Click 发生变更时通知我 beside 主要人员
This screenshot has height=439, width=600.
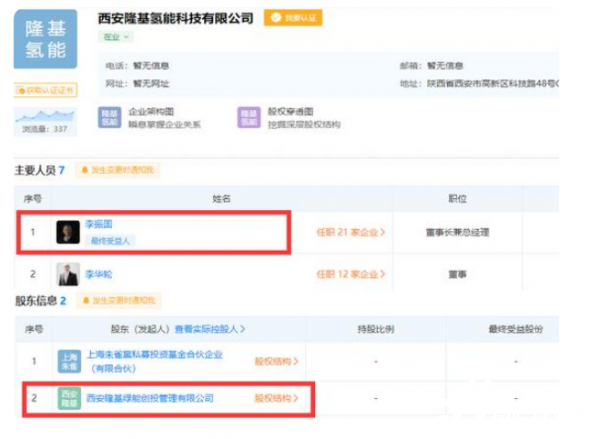click(117, 170)
